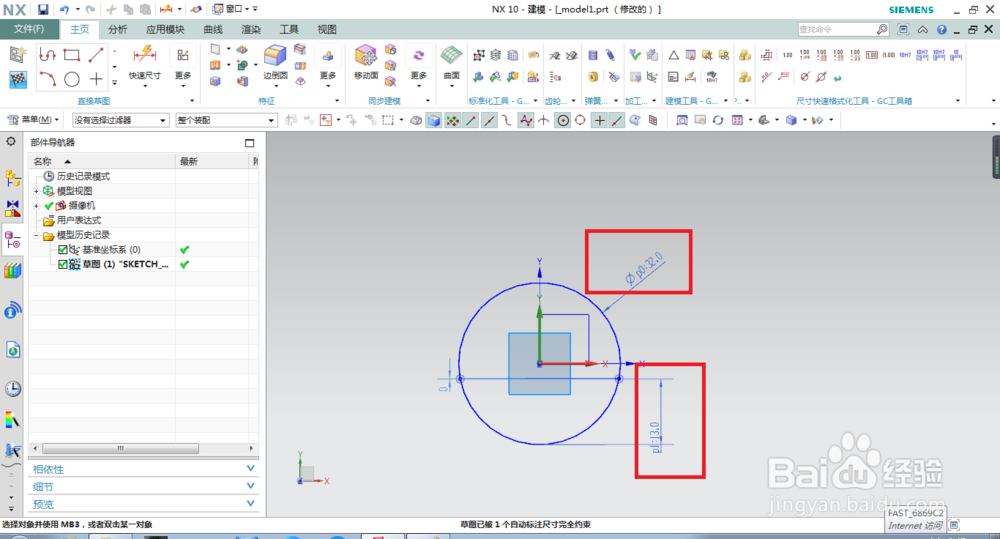Screen dimensions: 1000x539
Task: Click 更多 in the 直接草图 group
Action: 183,65
